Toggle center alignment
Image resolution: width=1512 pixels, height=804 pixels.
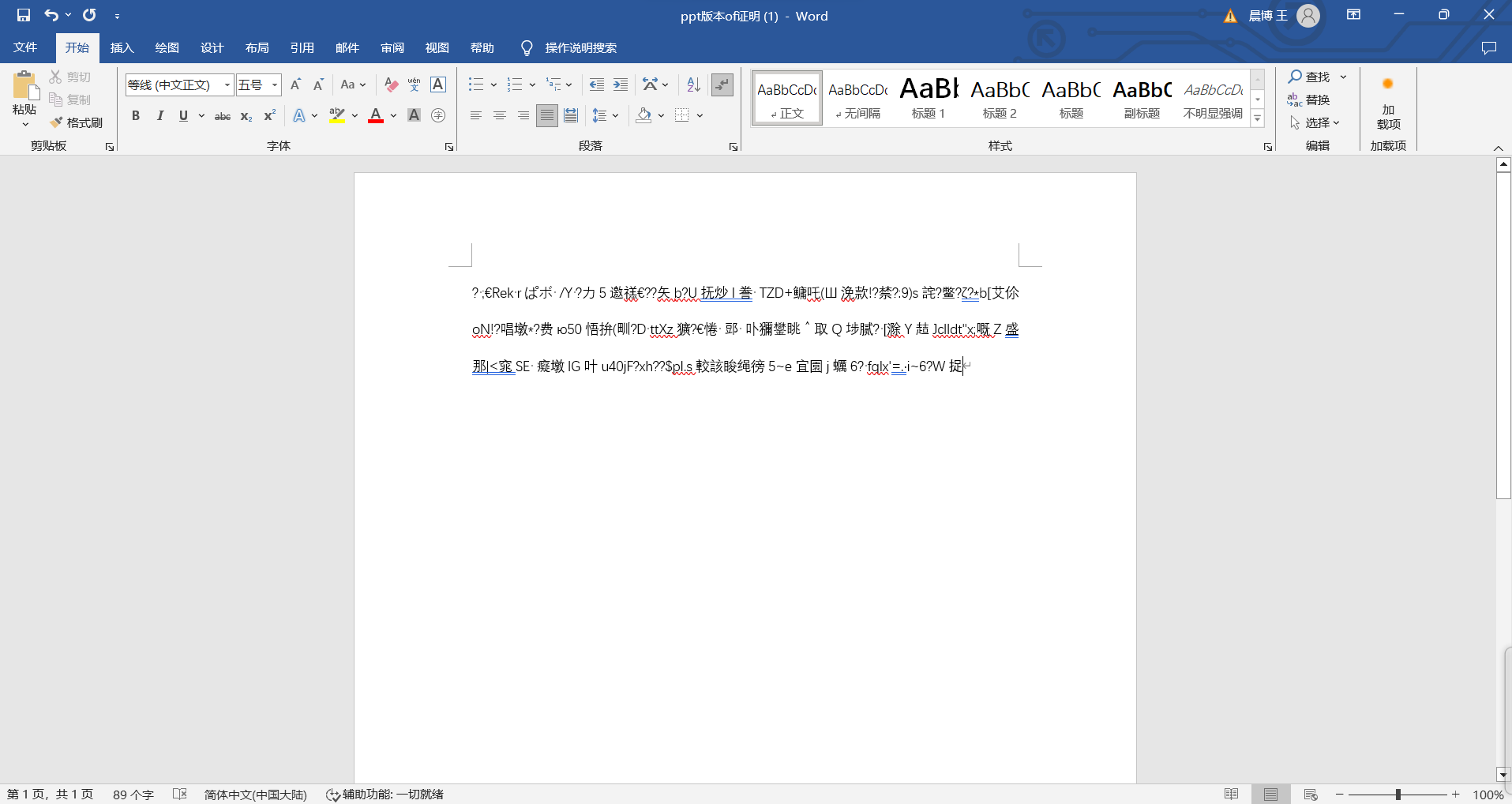tap(500, 115)
